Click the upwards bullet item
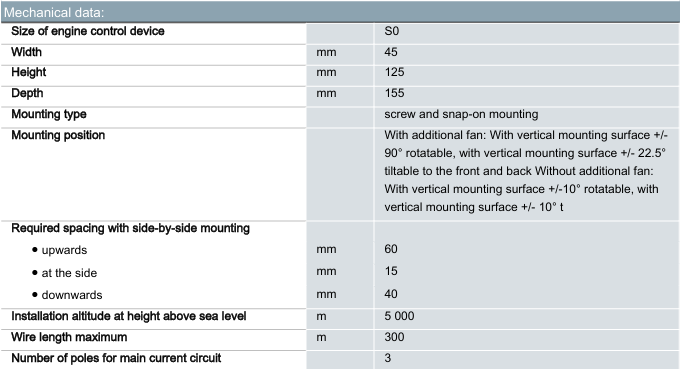 coord(60,250)
